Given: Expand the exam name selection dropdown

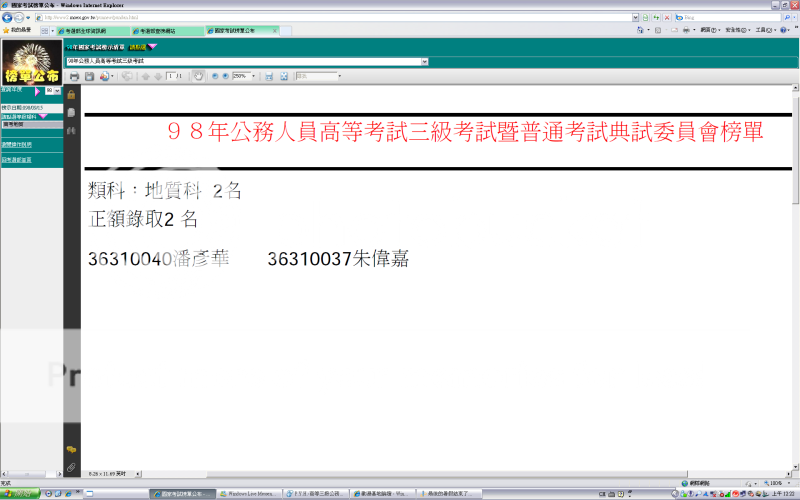Looking at the screenshot, I should coord(425,62).
